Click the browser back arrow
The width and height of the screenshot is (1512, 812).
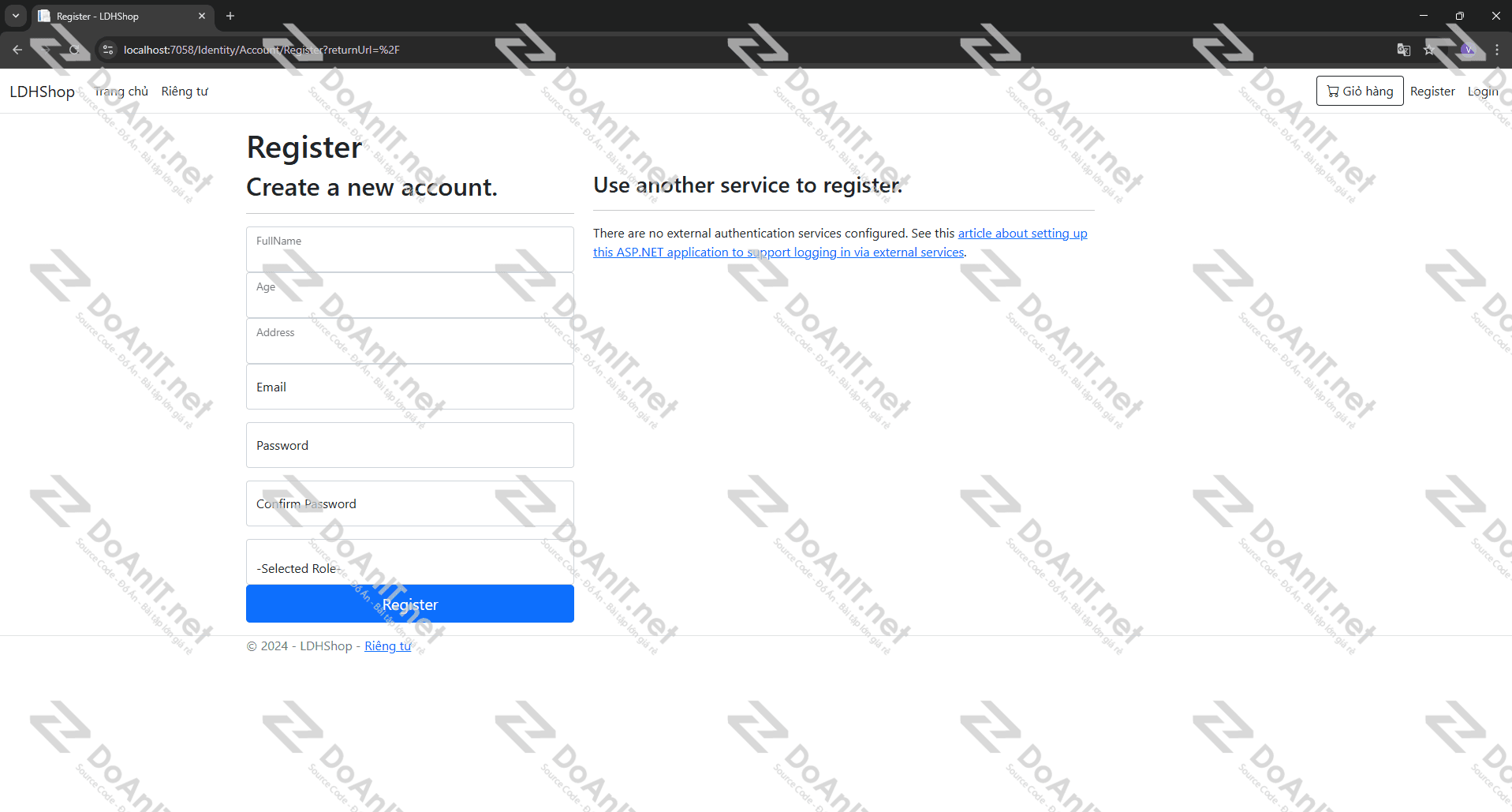click(x=17, y=50)
